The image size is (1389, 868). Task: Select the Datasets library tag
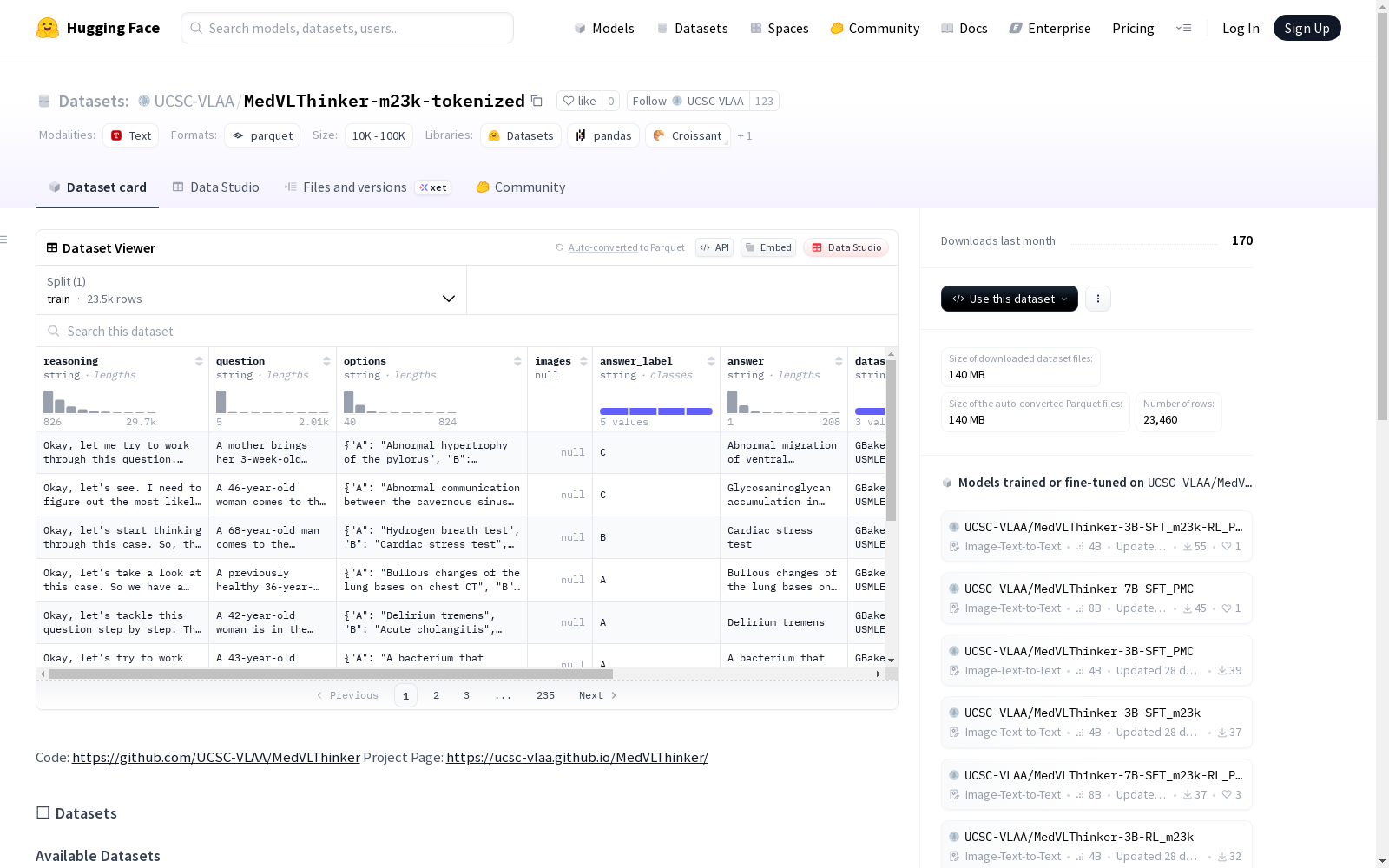(521, 135)
